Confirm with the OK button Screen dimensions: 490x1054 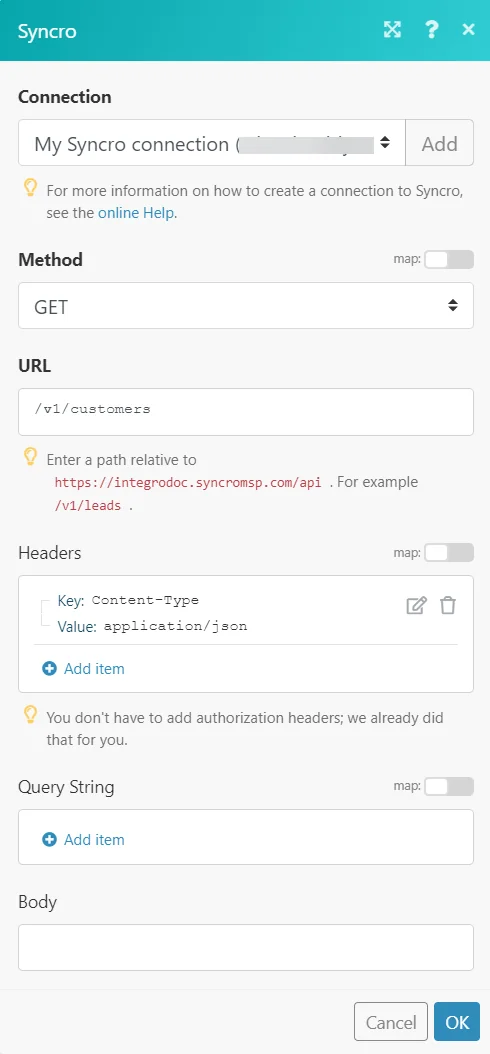point(457,1022)
